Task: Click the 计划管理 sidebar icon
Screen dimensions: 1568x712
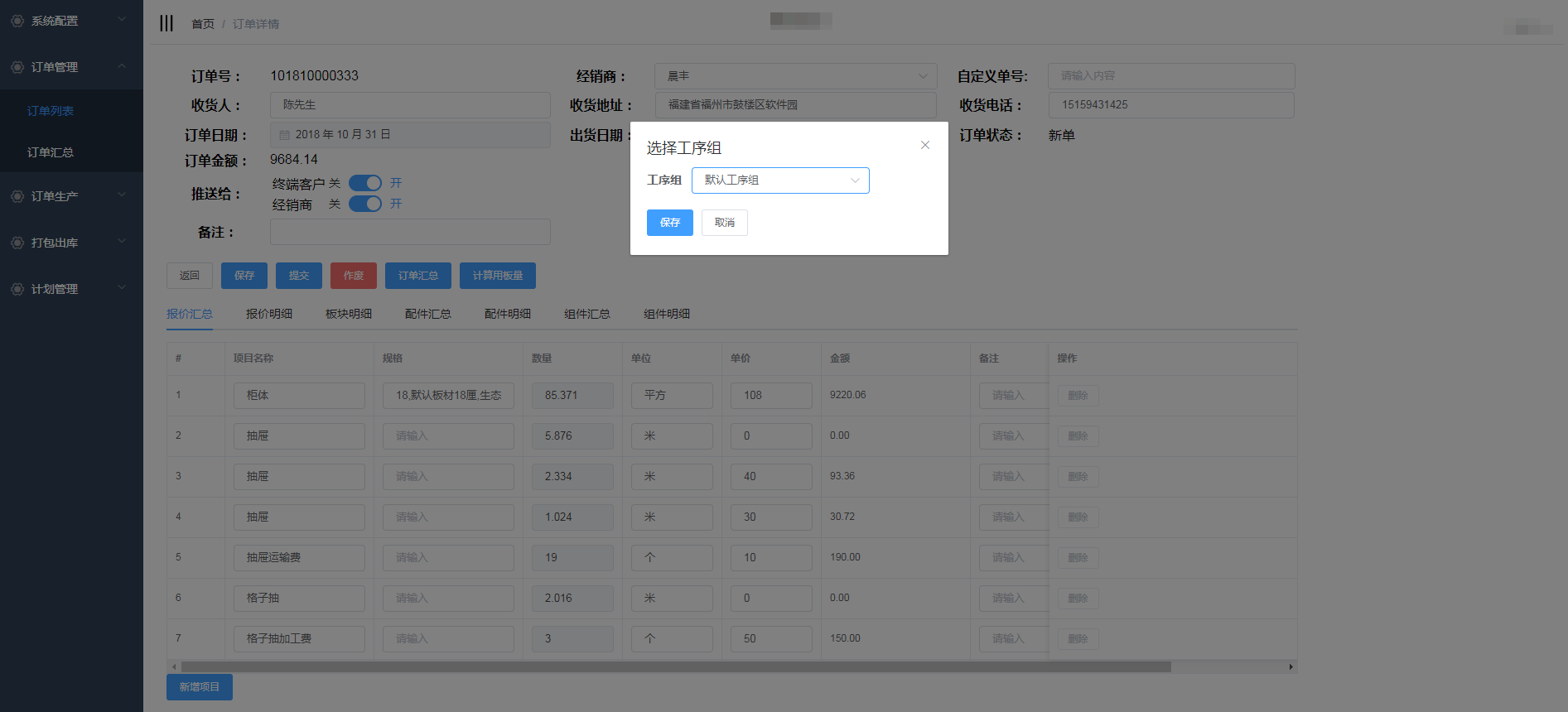Action: point(17,289)
